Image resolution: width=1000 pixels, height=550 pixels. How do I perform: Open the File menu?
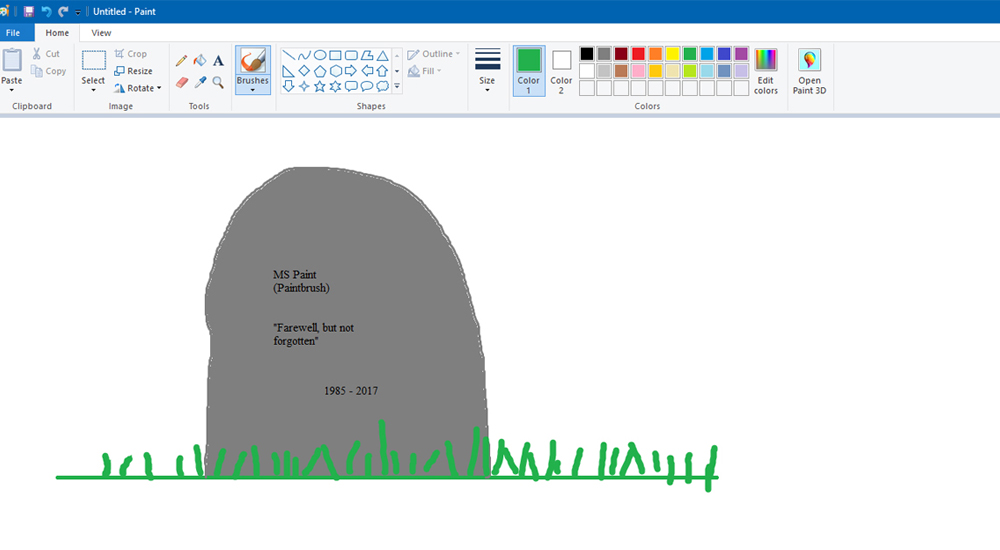(x=13, y=33)
